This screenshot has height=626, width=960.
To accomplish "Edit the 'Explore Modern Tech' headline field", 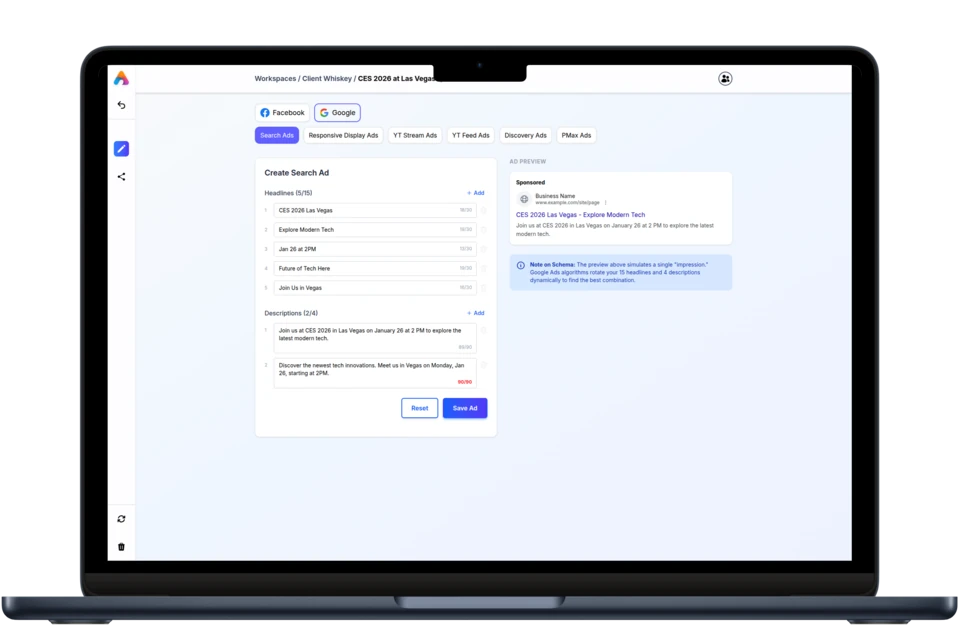I will click(375, 230).
